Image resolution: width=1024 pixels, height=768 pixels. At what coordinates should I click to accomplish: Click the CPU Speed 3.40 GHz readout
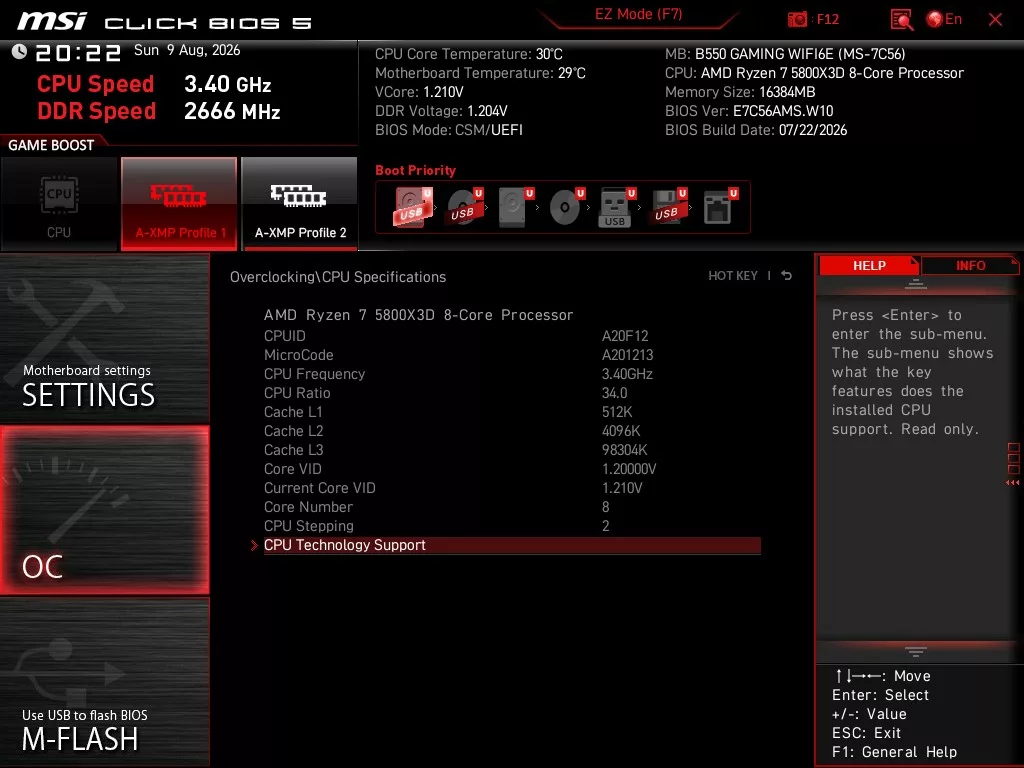(x=154, y=84)
